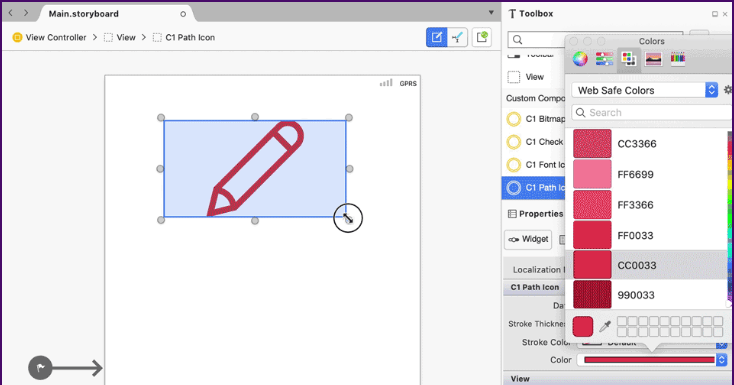Screen dimensions: 734x385
Task: Open the Color property dropdown arrow
Action: coord(721,360)
